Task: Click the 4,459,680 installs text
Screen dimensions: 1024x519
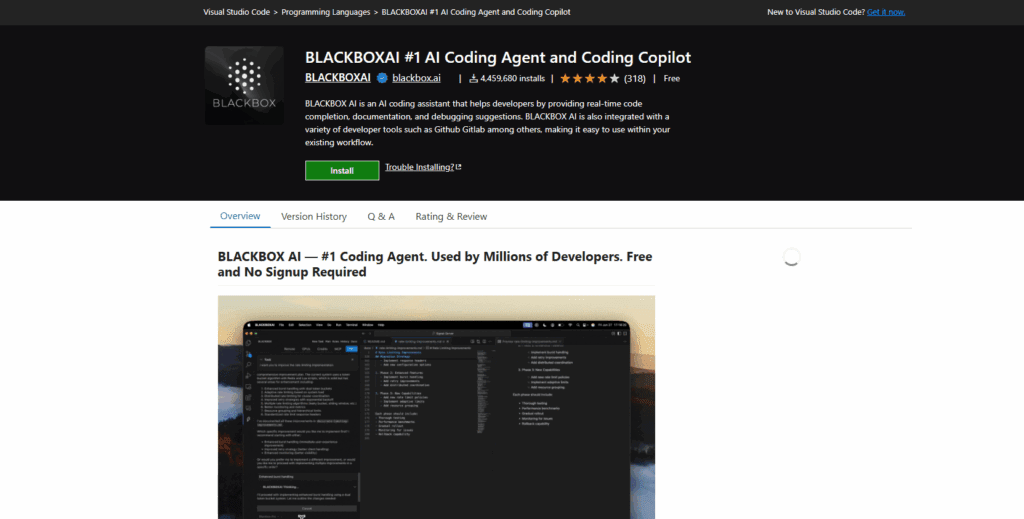Action: tap(513, 78)
